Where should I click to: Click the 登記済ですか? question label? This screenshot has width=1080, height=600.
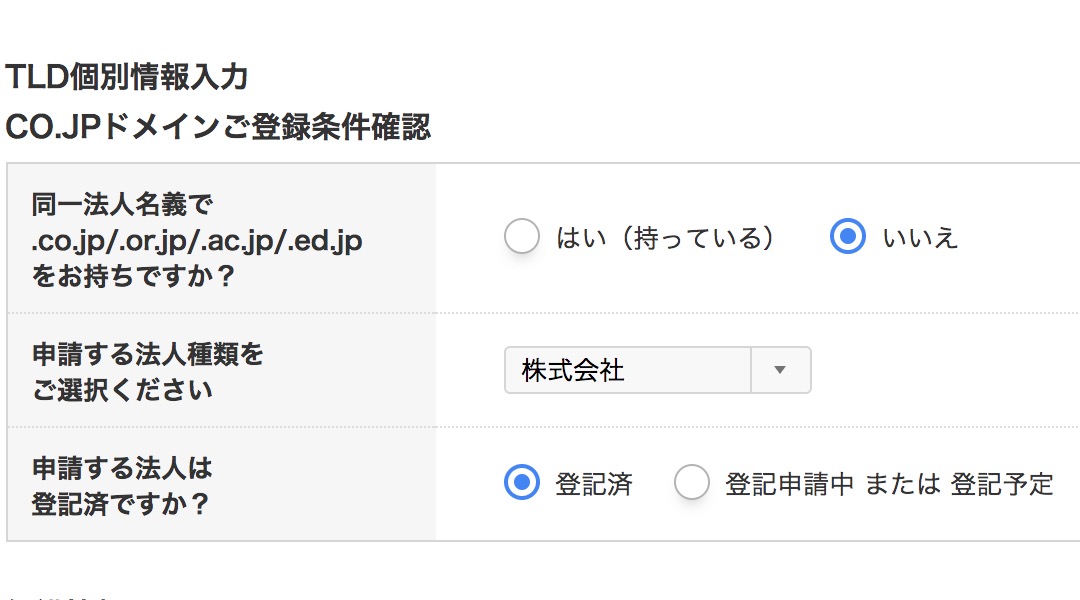[121, 504]
